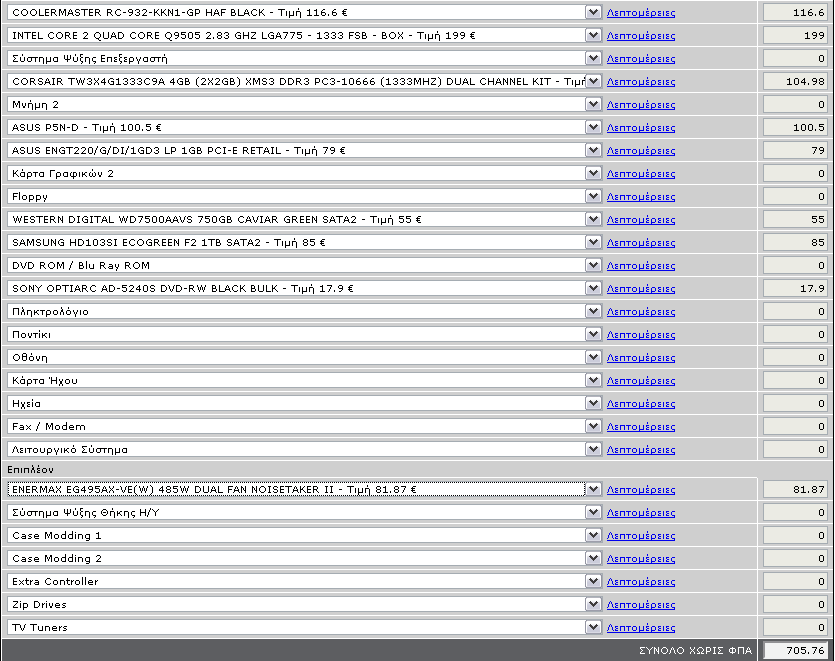Click the 55 price field
The image size is (835, 661).
pos(796,219)
